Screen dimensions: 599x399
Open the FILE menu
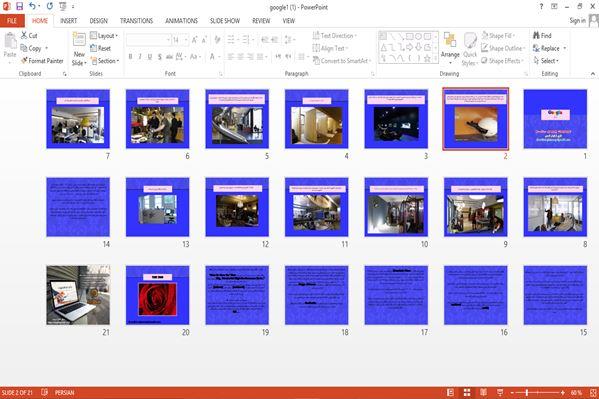pyautogui.click(x=12, y=21)
